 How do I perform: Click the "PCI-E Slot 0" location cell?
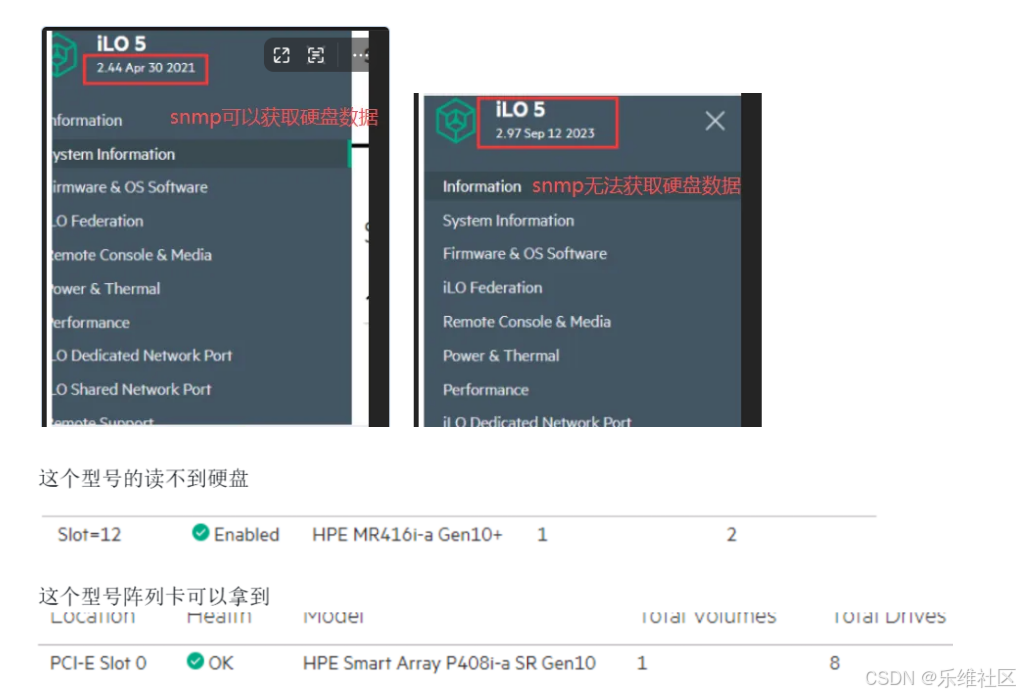point(98,663)
